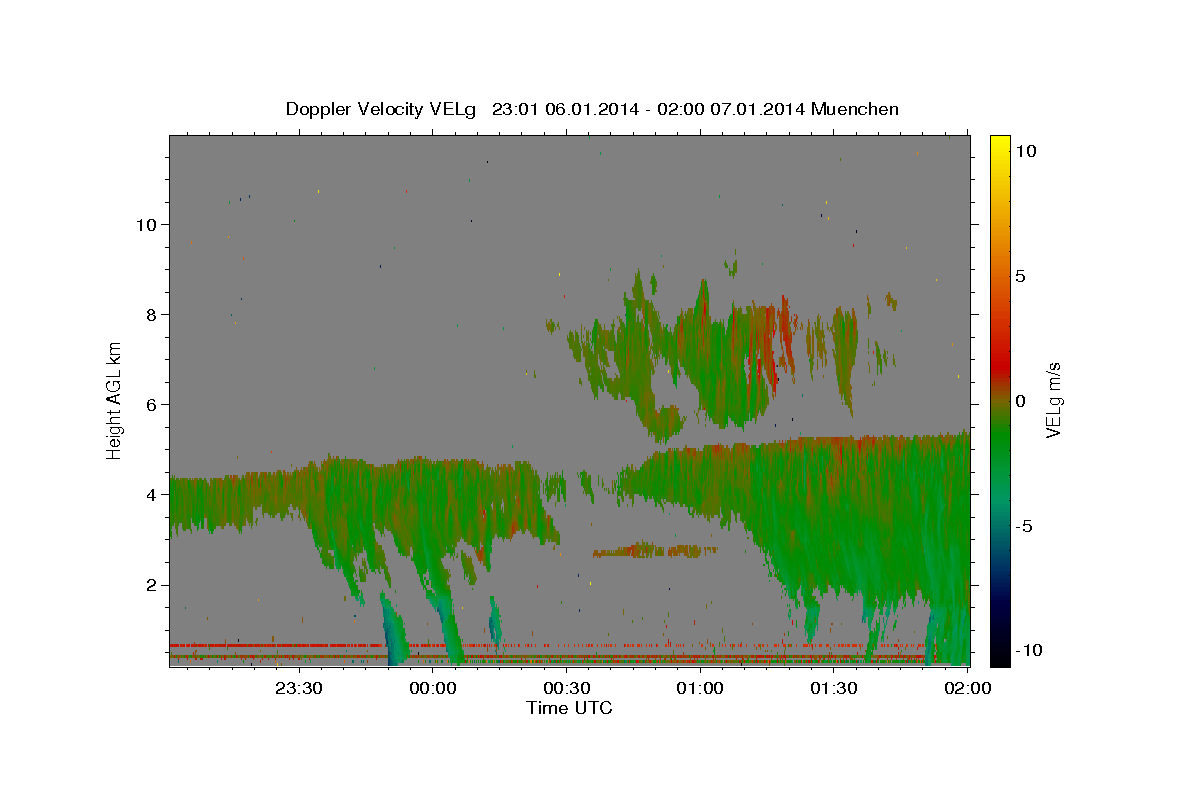Screen dimensions: 1200x800
Task: Click the plot title 'Doppler Velocity VELg'
Action: coord(382,109)
